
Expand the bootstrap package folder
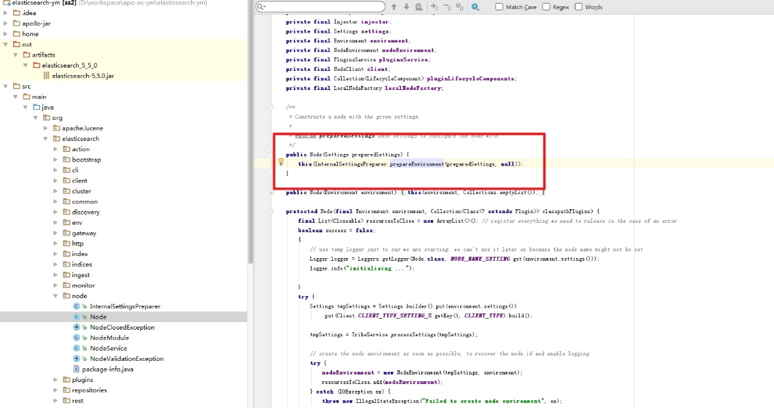coord(56,160)
